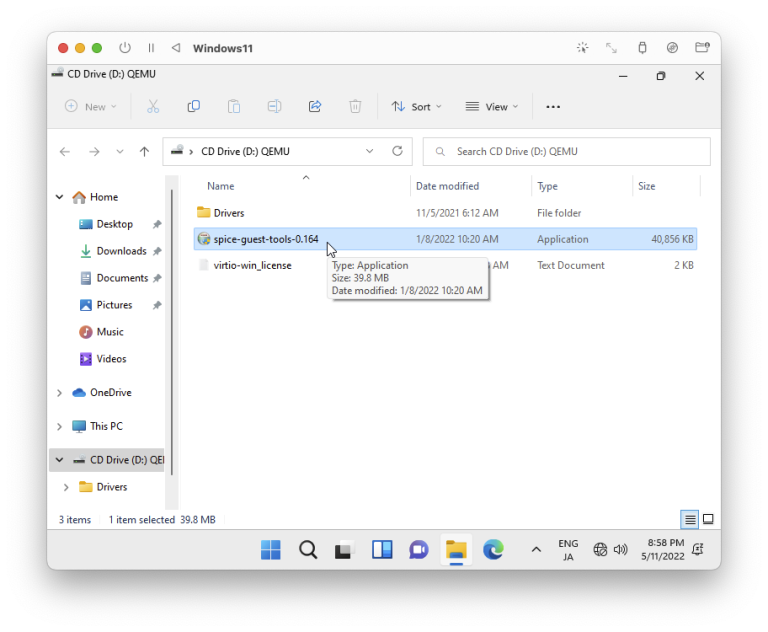Open the notifications icon in tray
This screenshot has width=768, height=632.
coord(698,550)
